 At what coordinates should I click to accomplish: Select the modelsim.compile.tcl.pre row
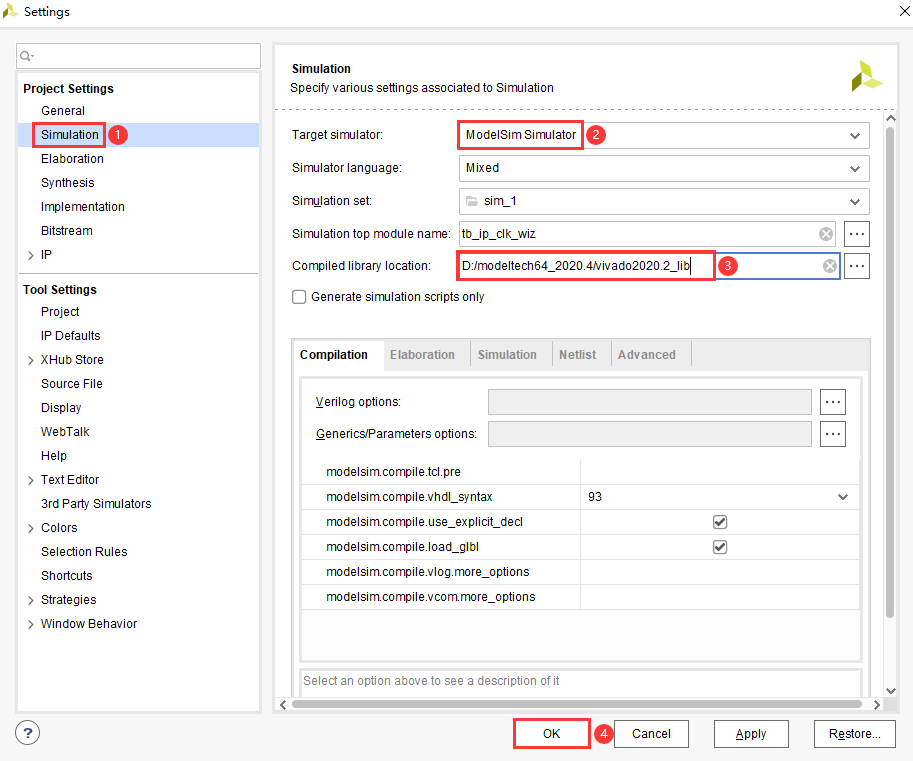coord(581,472)
